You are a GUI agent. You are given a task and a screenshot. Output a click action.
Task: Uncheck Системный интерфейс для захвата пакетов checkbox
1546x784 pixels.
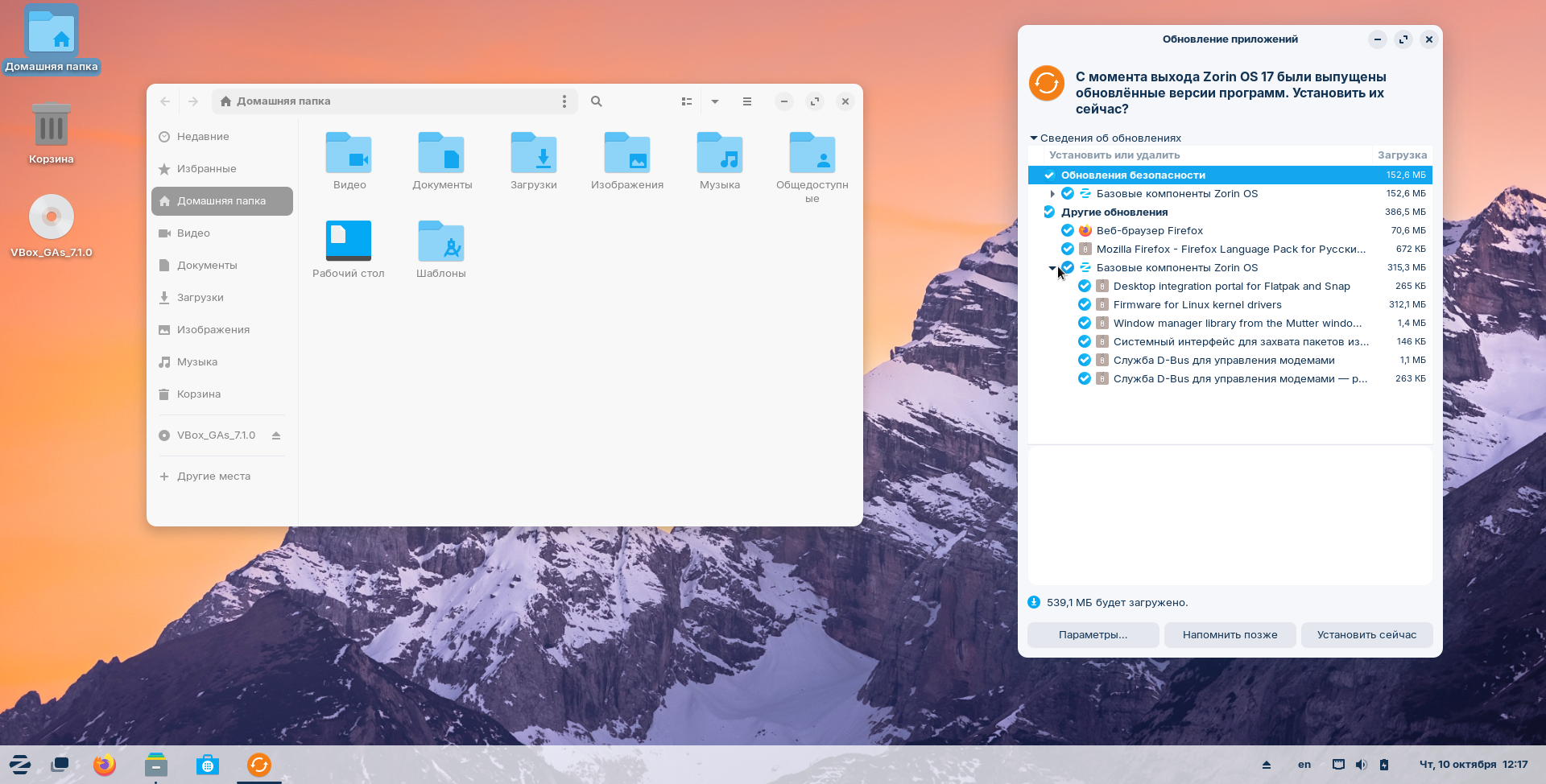(x=1085, y=341)
